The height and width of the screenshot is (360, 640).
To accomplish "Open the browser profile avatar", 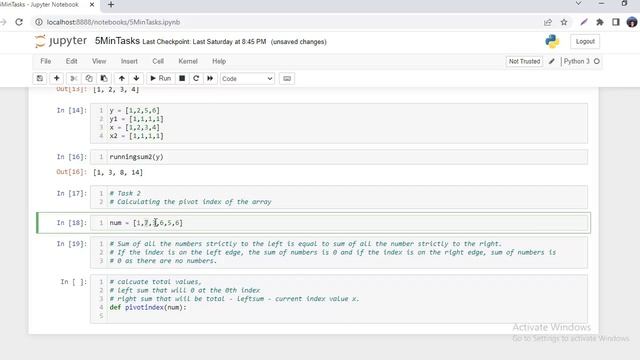I will click(632, 22).
